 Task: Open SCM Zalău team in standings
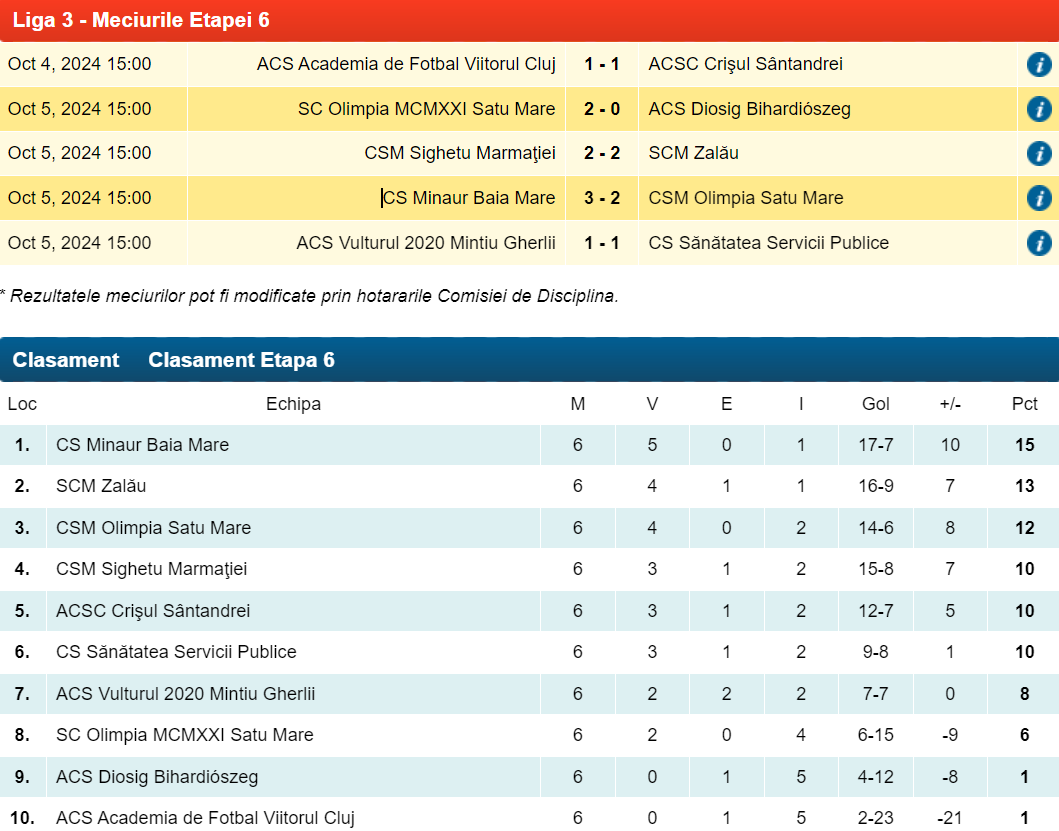(x=101, y=487)
